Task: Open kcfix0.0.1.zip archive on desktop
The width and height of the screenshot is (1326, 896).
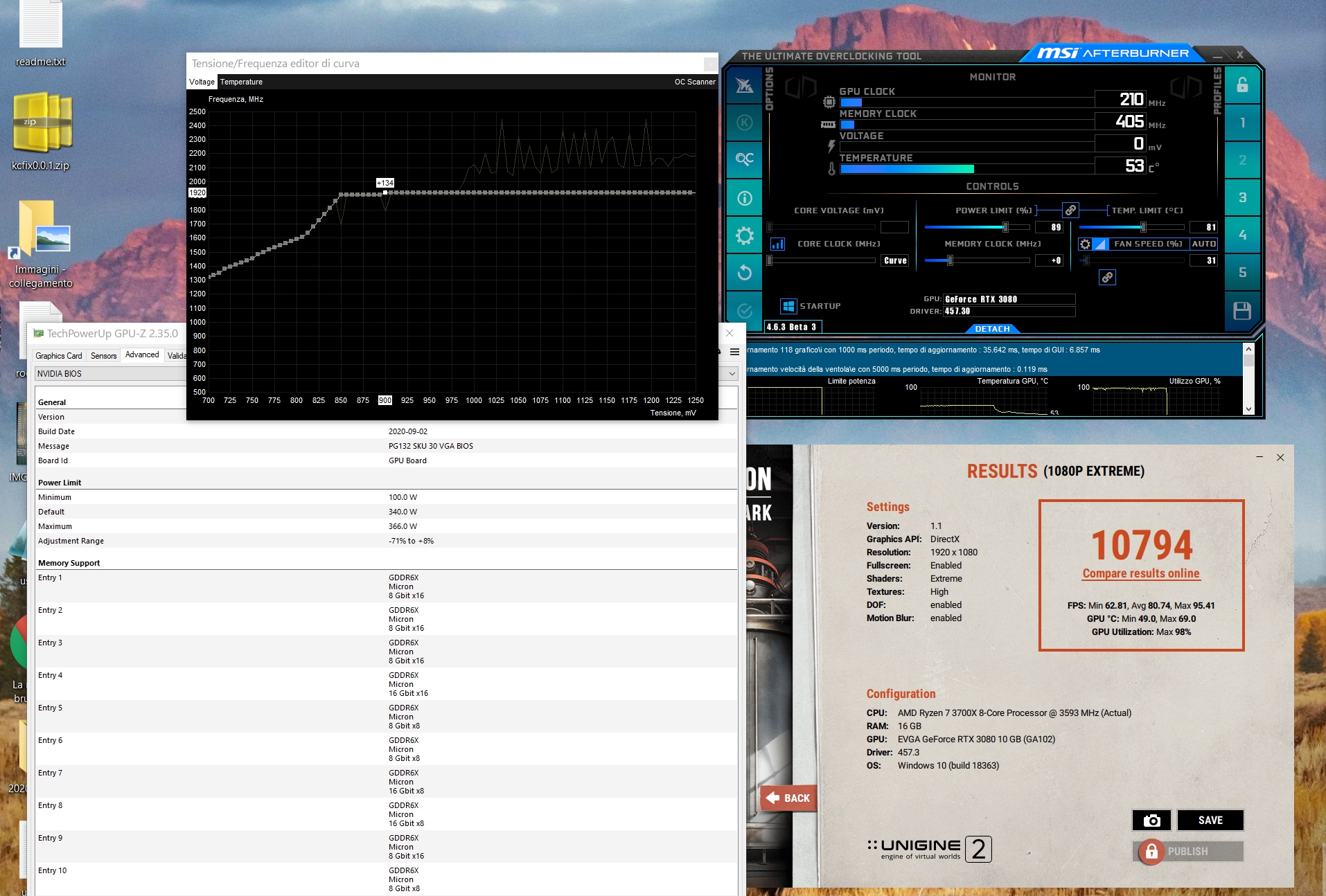Action: click(x=41, y=132)
